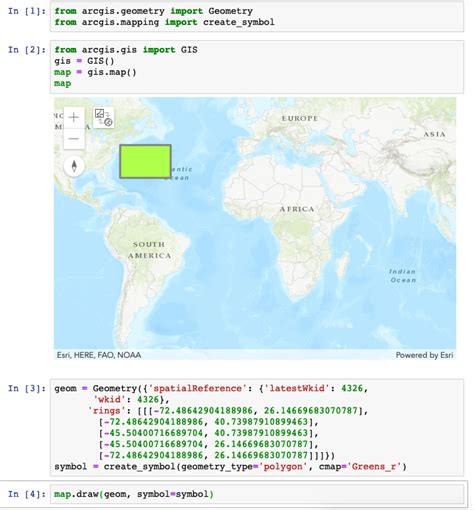Click the 'In [1]:' prompt label
The width and height of the screenshot is (474, 510).
click(x=27, y=11)
